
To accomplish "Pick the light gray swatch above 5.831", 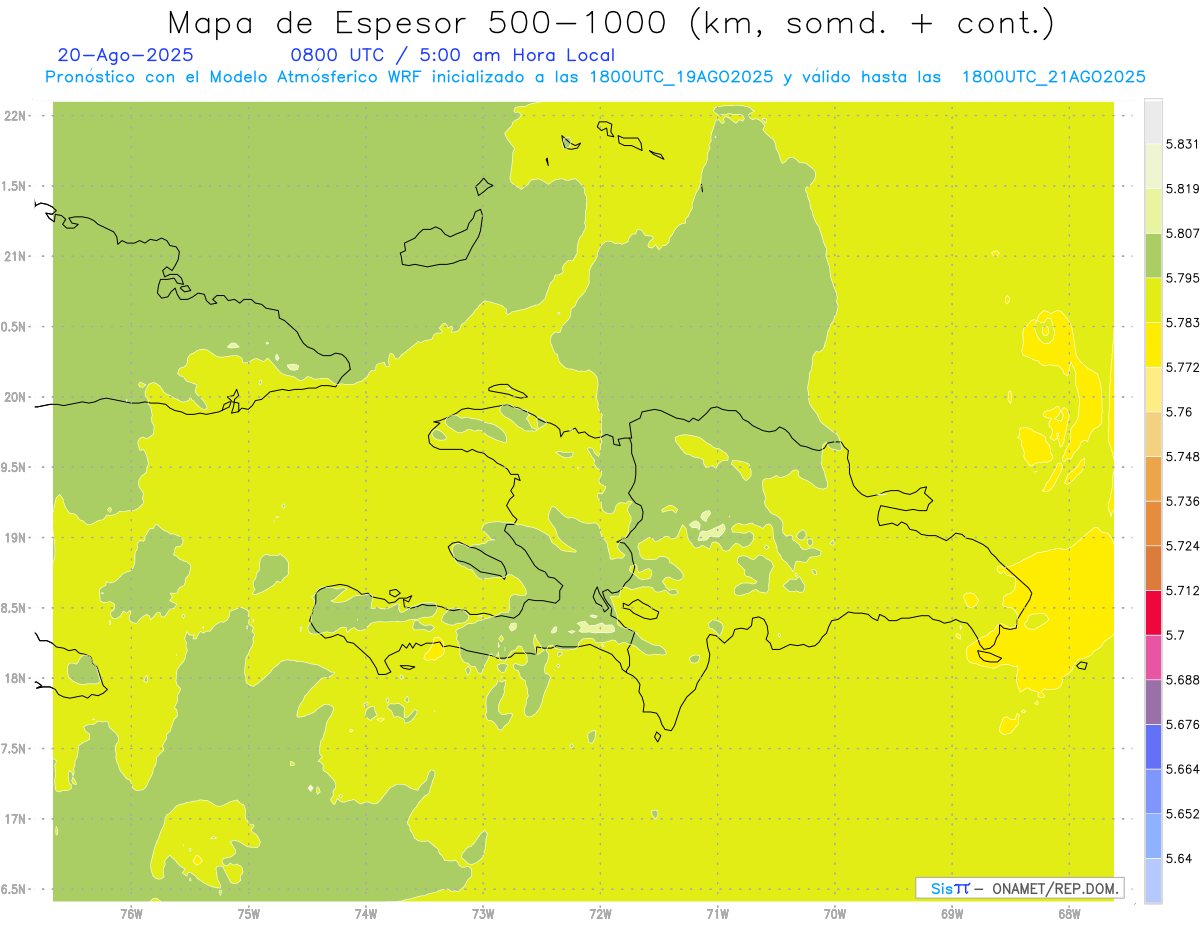I will (x=1153, y=121).
